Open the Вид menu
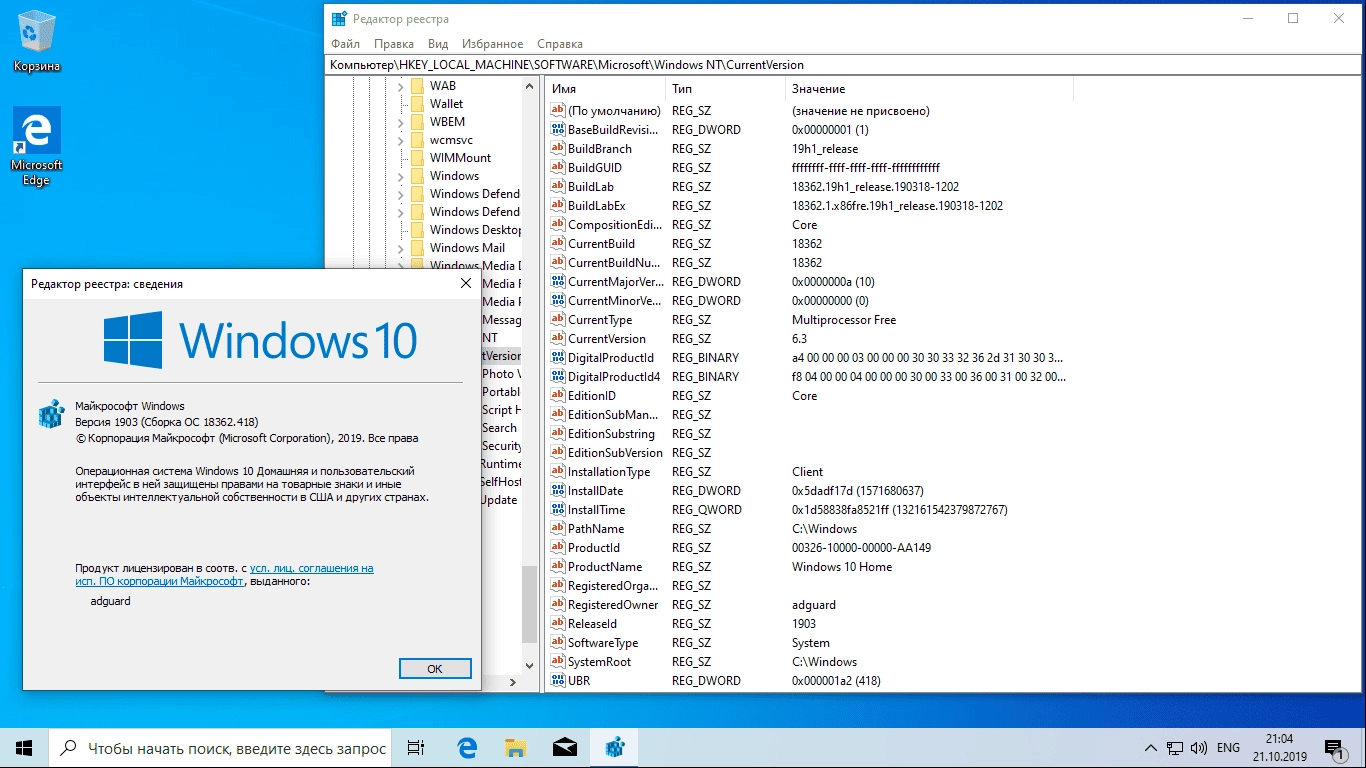Viewport: 1366px width, 768px height. [438, 44]
